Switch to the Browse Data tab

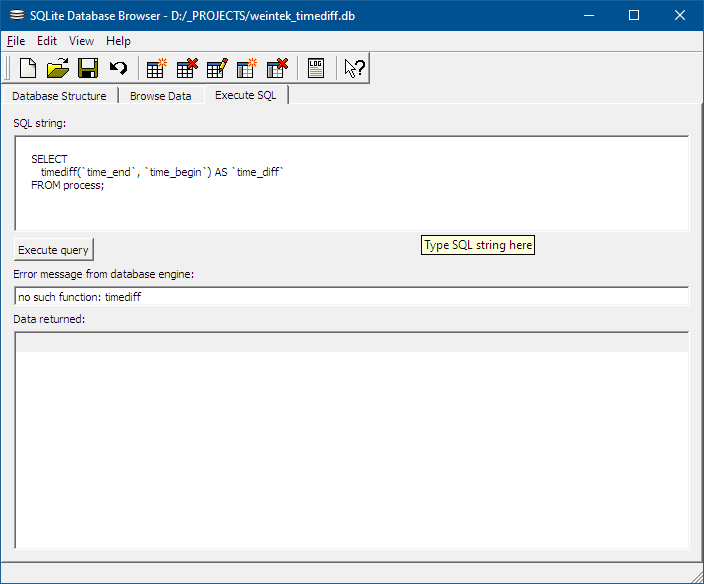pyautogui.click(x=161, y=96)
